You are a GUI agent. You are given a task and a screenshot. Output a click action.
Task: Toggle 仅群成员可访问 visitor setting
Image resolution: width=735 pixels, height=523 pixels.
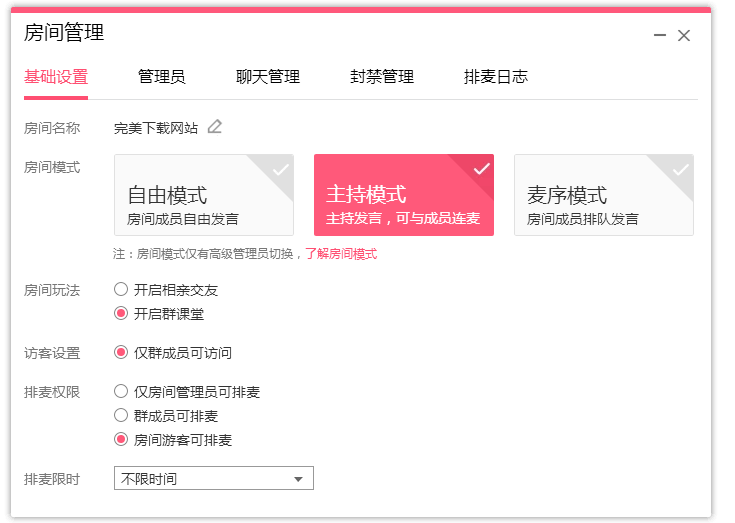[121, 353]
